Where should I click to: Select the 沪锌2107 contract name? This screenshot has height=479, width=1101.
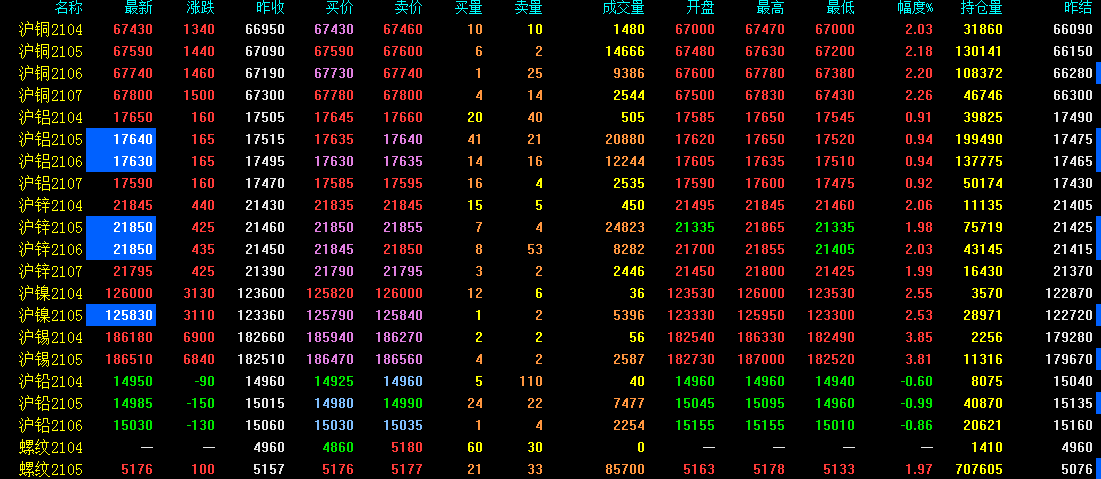[x=51, y=271]
